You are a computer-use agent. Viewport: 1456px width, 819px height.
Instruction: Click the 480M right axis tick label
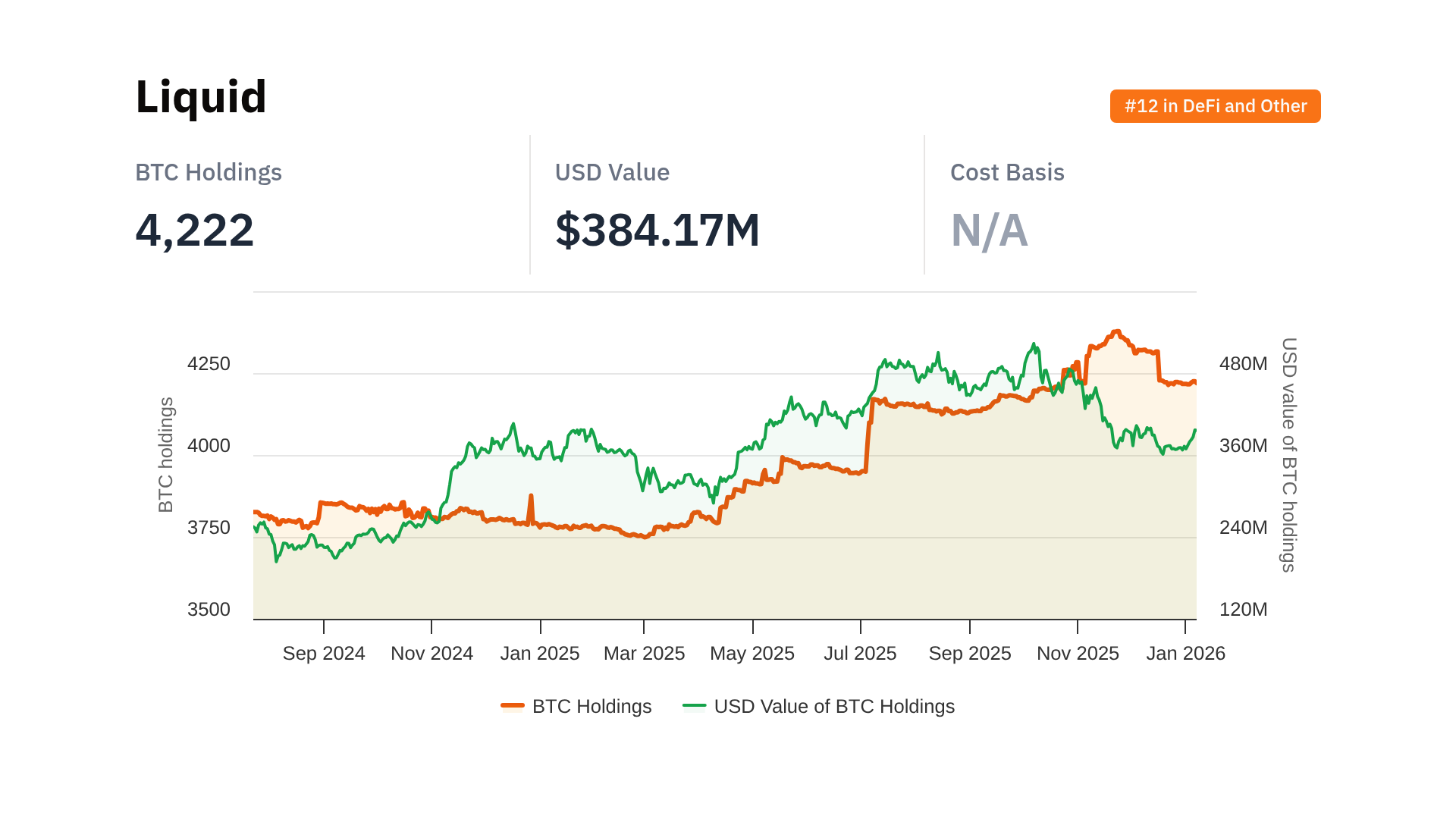1243,364
